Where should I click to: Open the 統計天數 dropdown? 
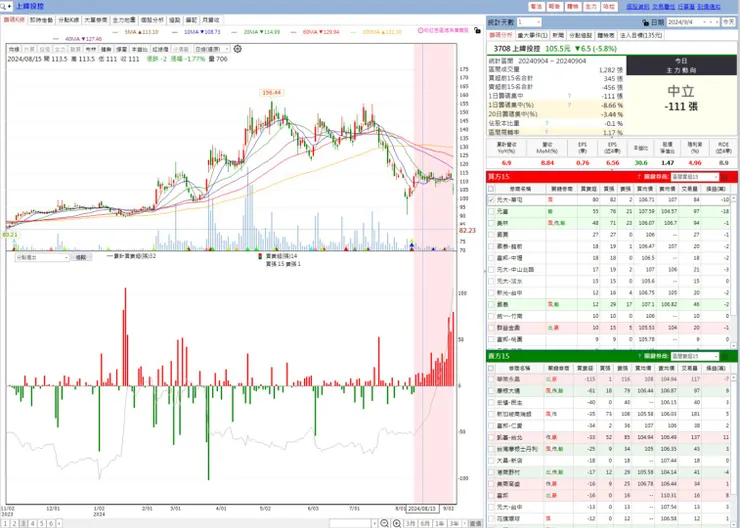(x=529, y=22)
